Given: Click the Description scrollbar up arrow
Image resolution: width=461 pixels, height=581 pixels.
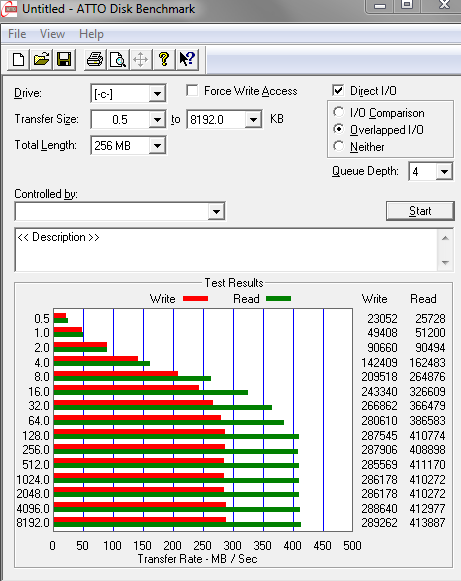Looking at the screenshot, I should tap(445, 238).
